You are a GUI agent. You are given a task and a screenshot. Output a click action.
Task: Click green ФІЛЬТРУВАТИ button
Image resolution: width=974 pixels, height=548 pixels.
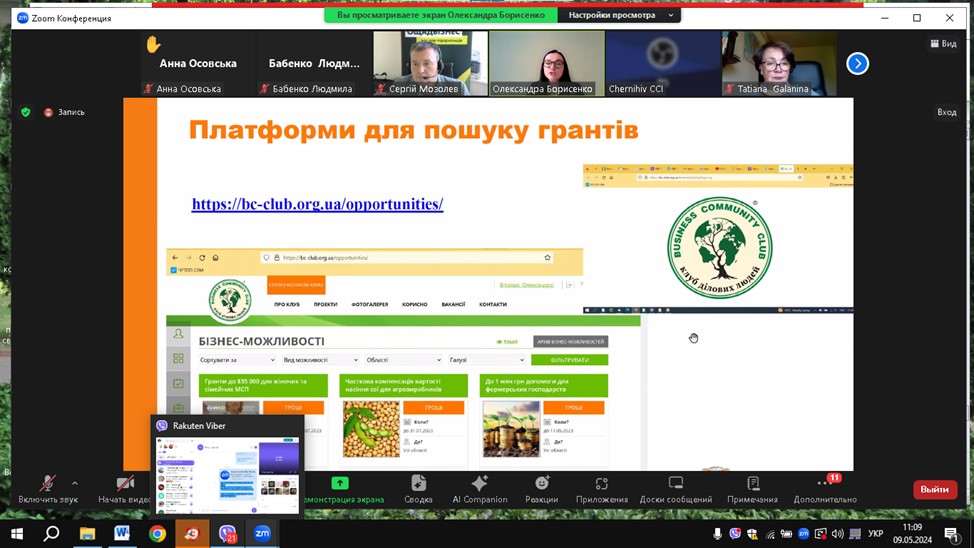point(570,360)
